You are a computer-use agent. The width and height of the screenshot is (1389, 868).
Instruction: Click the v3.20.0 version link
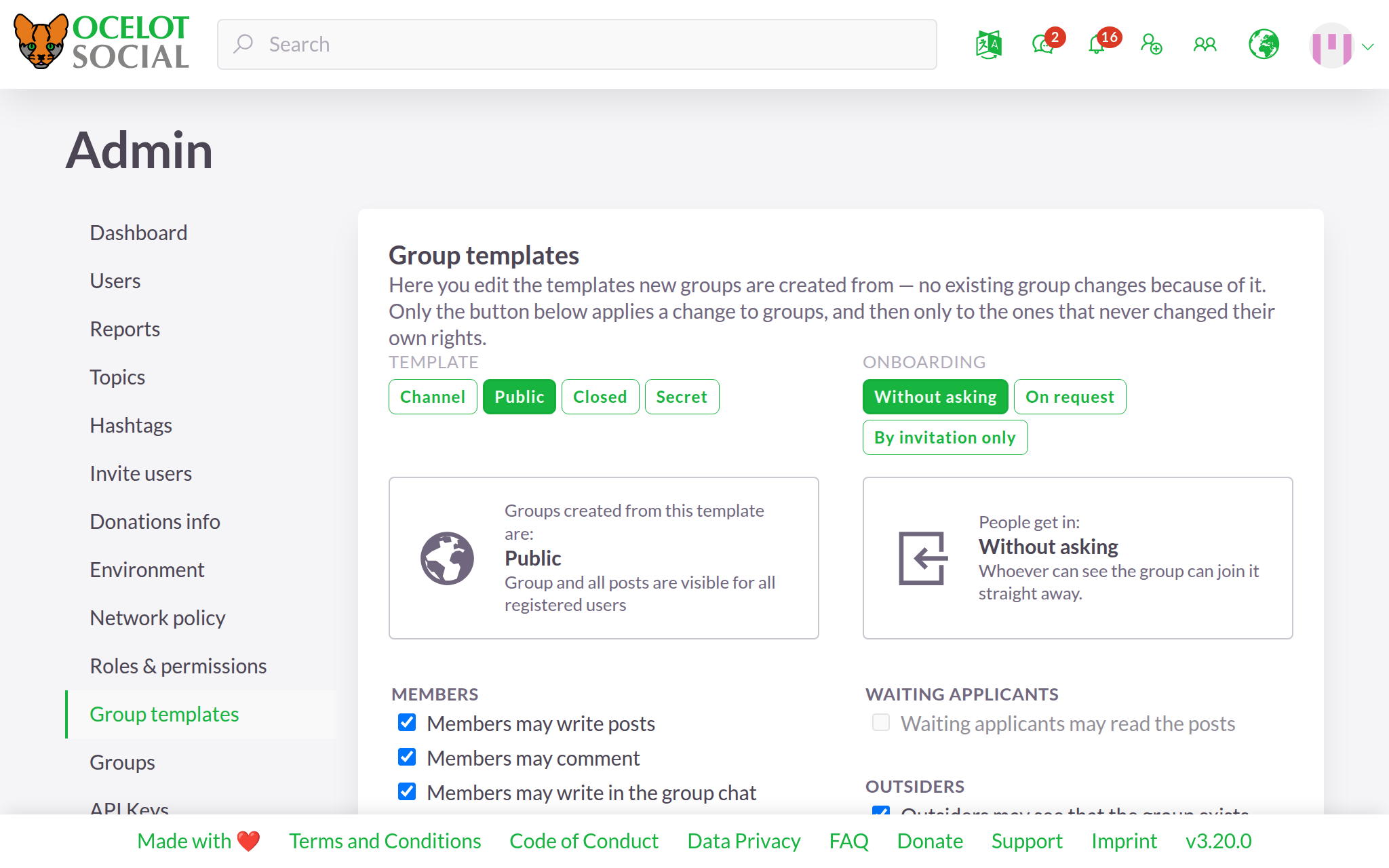[x=1219, y=841]
